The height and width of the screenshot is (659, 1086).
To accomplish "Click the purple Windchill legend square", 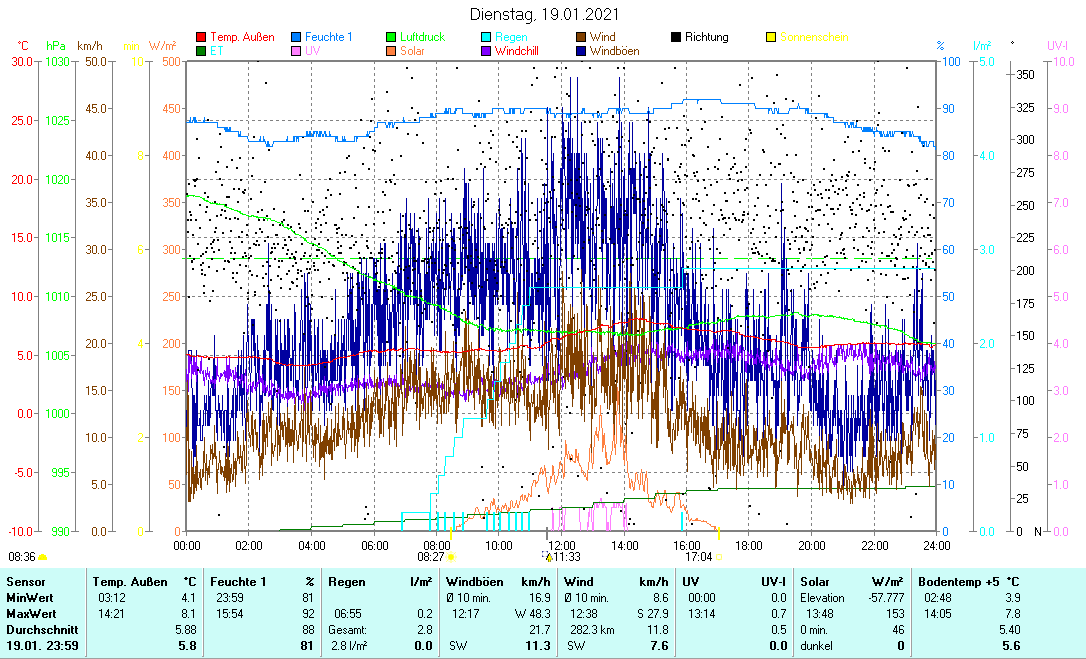I will coord(486,50).
